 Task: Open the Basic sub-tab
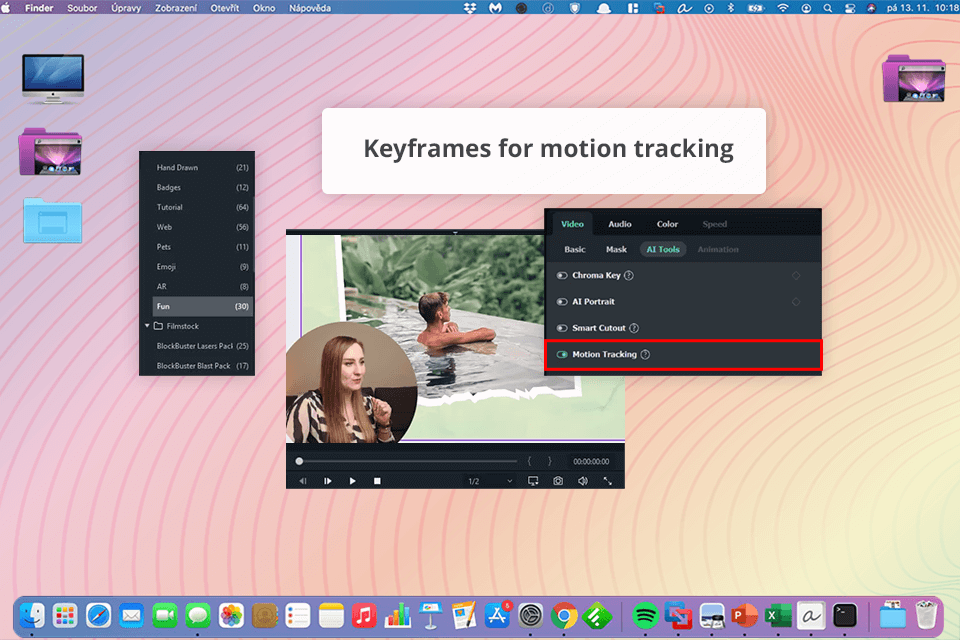tap(575, 249)
